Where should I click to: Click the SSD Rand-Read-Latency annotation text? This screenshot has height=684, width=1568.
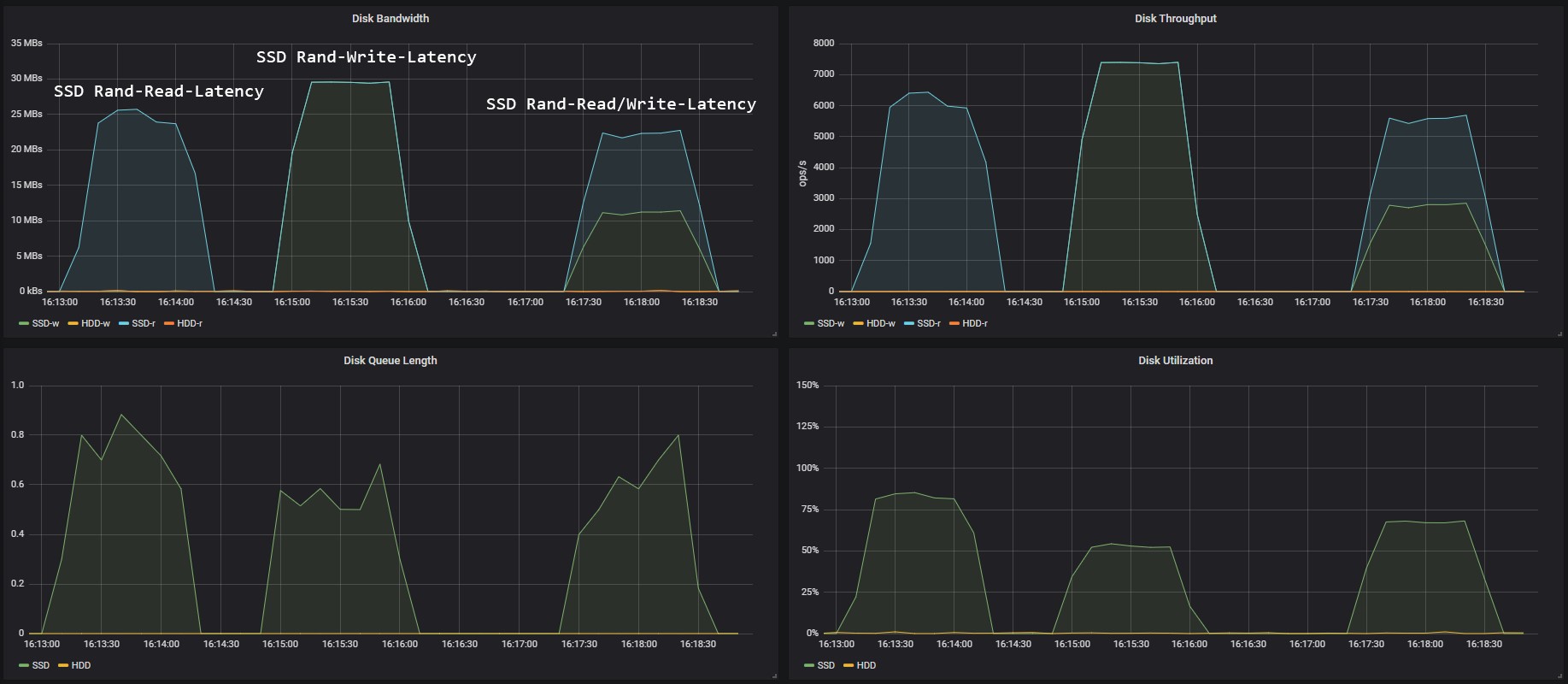click(x=159, y=91)
